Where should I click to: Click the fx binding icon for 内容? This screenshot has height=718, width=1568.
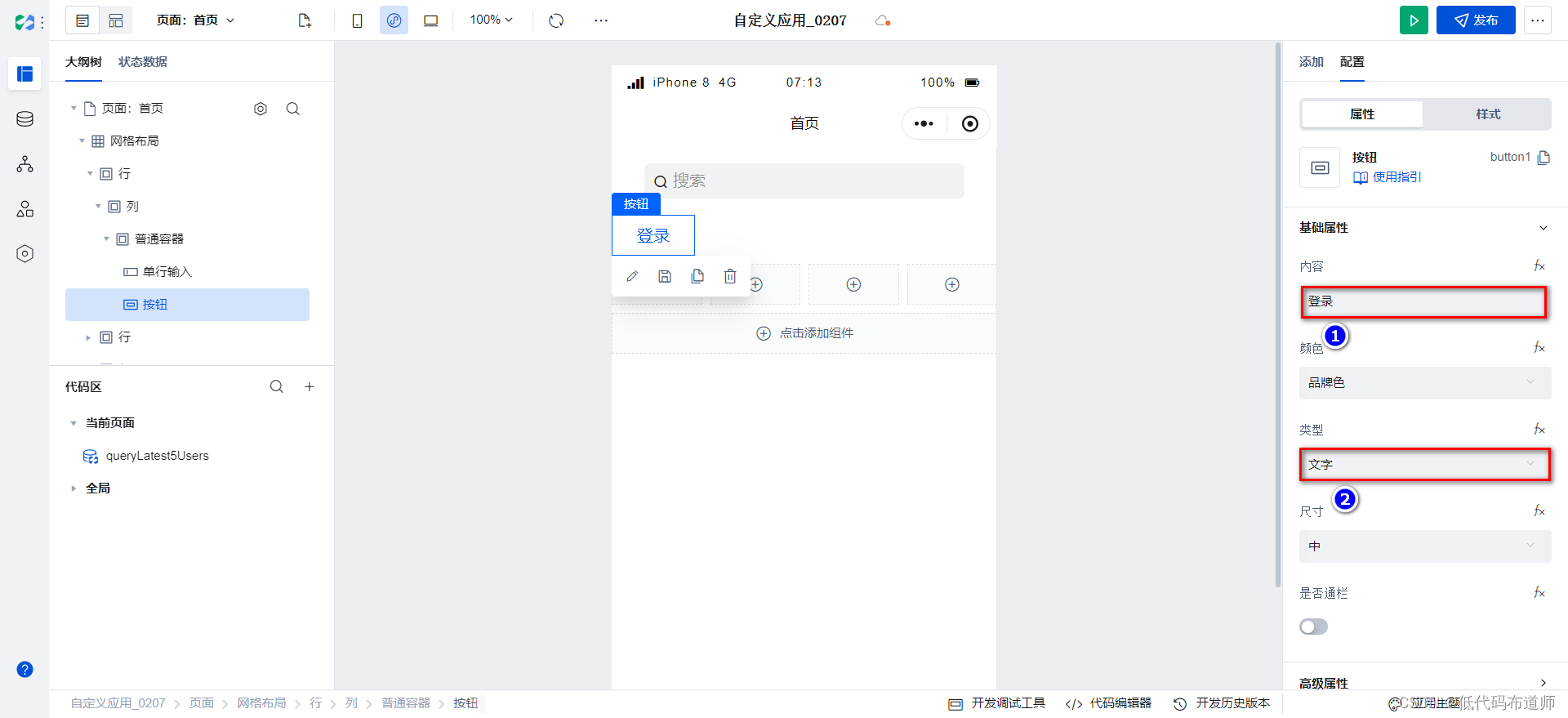[x=1539, y=266]
